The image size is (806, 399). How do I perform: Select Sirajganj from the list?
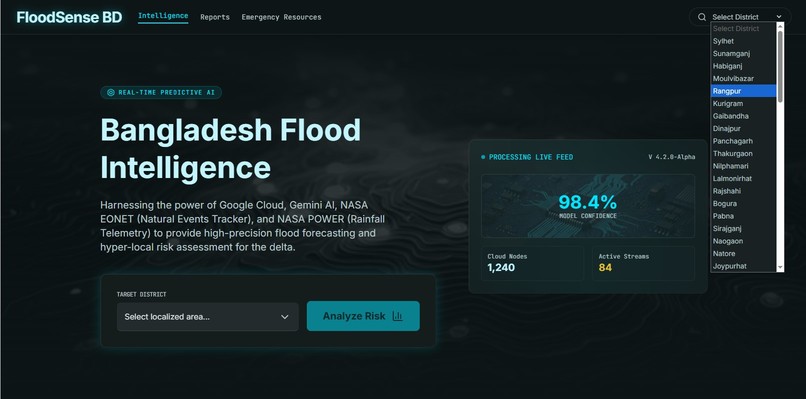point(743,228)
